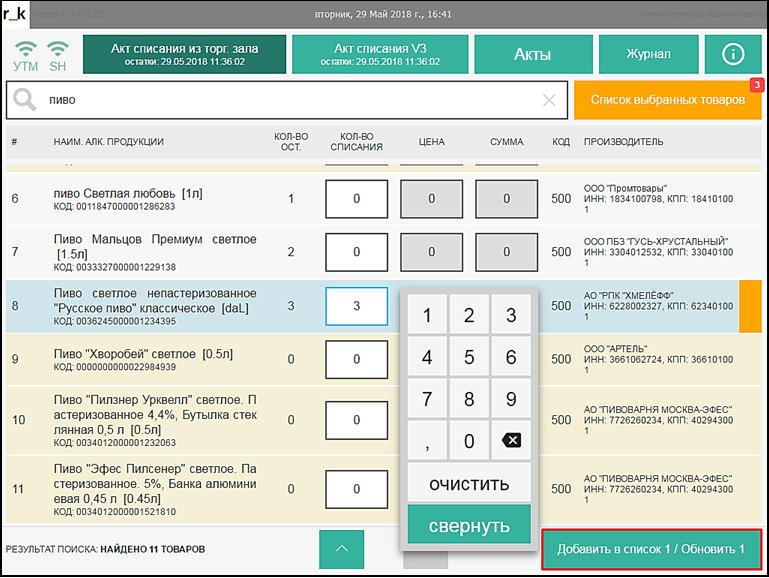Screen dimensions: 769x578
Task: Open the Список выбранных товаров list
Action: tap(667, 100)
